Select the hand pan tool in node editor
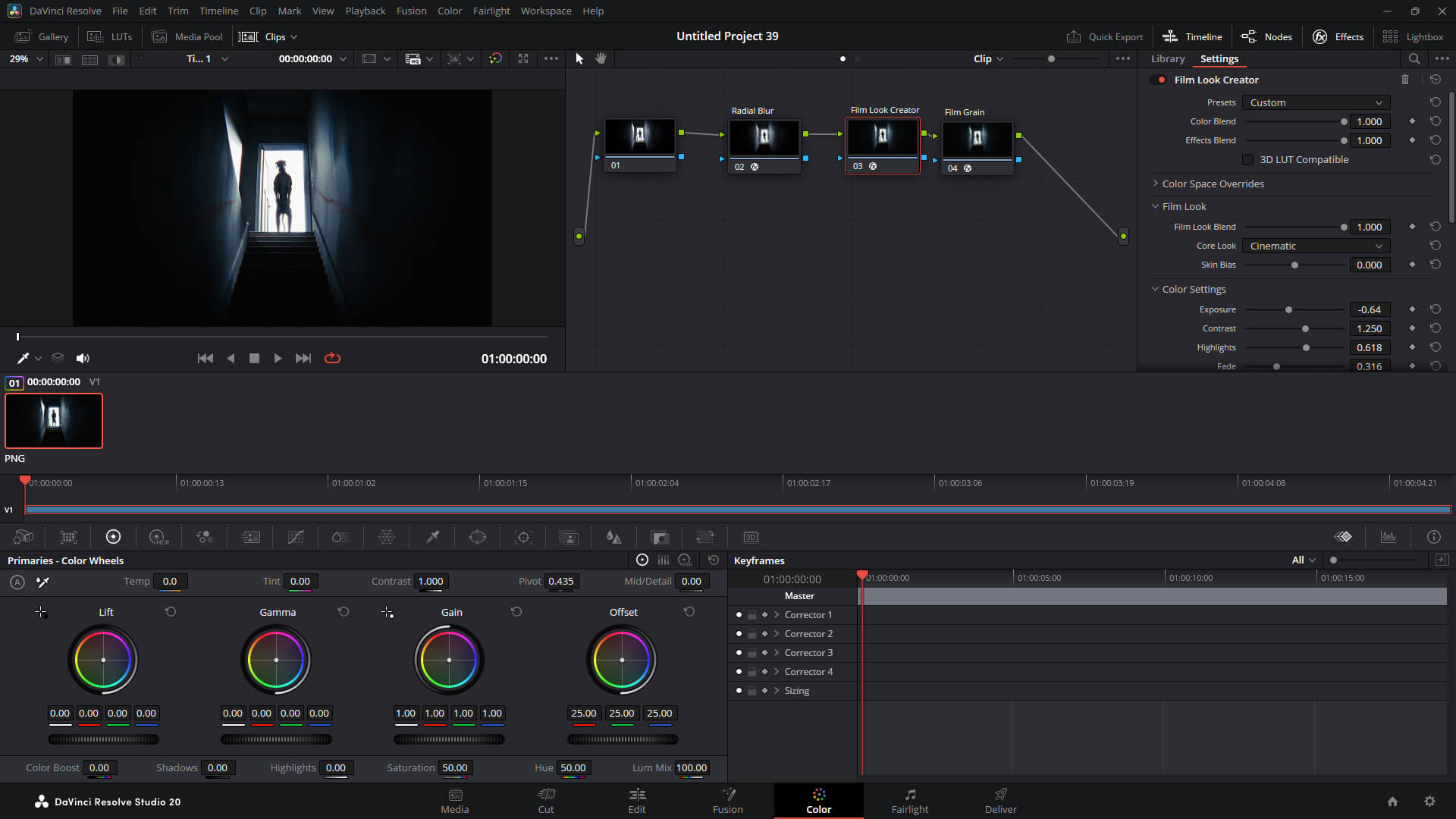Viewport: 1456px width, 819px height. pyautogui.click(x=601, y=58)
